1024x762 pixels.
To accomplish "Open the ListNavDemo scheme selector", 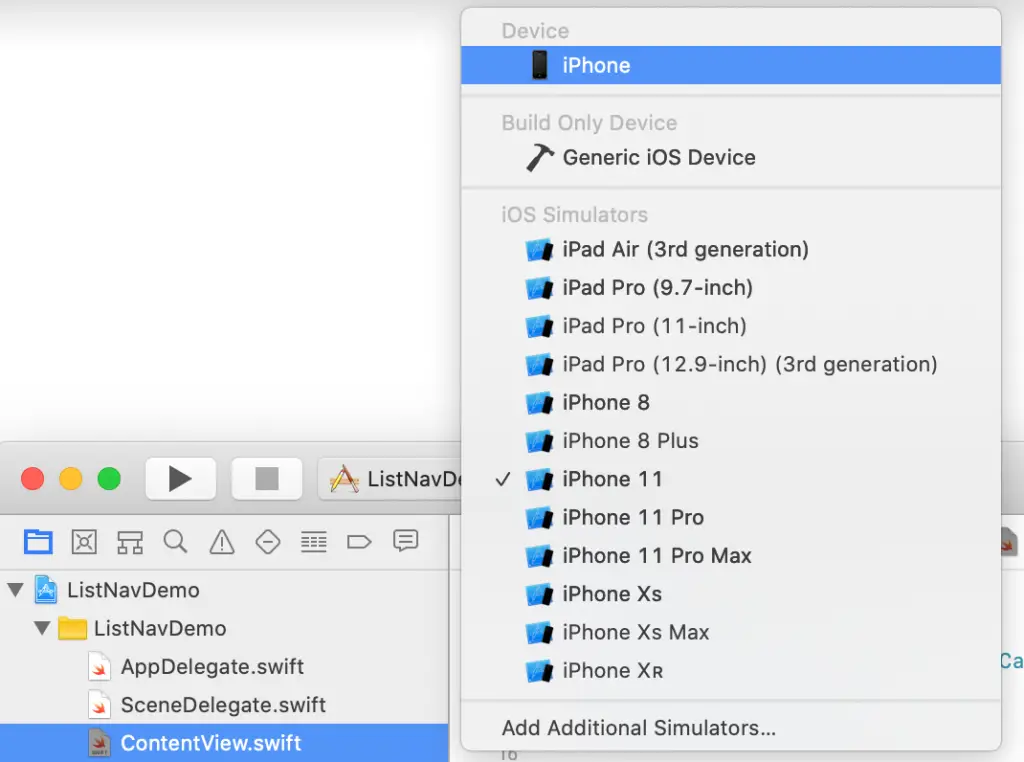I will (390, 479).
